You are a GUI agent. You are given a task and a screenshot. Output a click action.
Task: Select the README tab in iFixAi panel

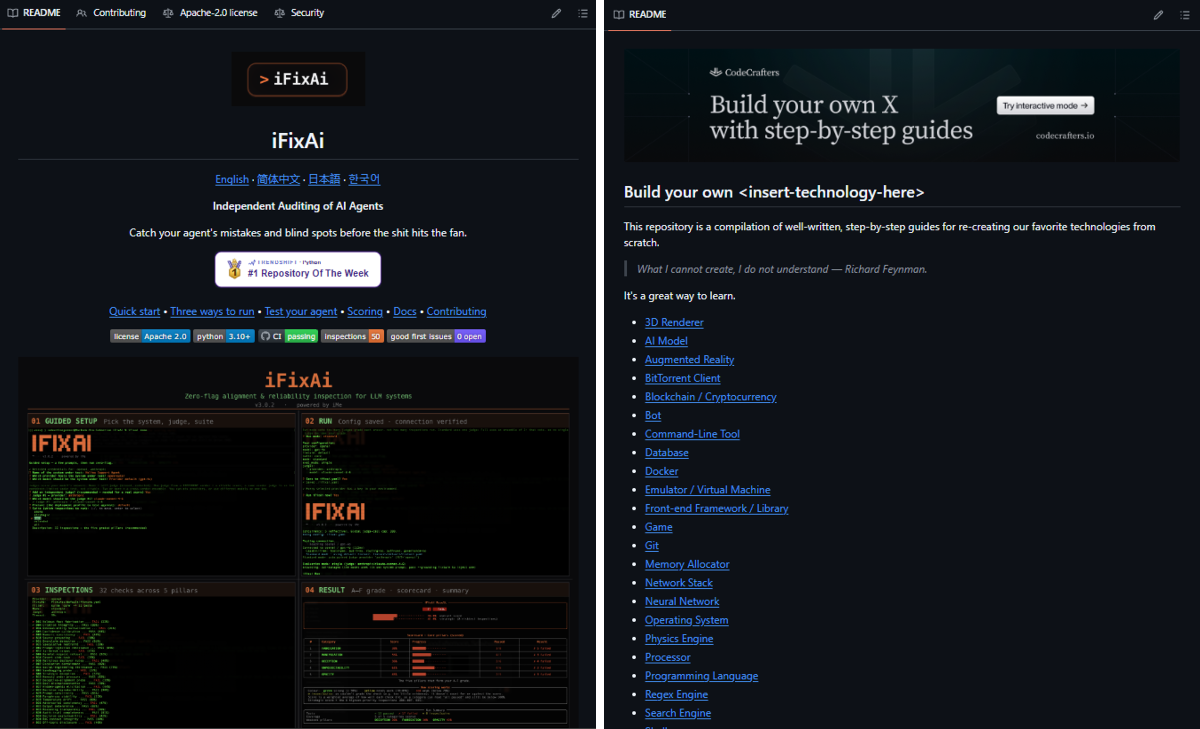coord(35,13)
